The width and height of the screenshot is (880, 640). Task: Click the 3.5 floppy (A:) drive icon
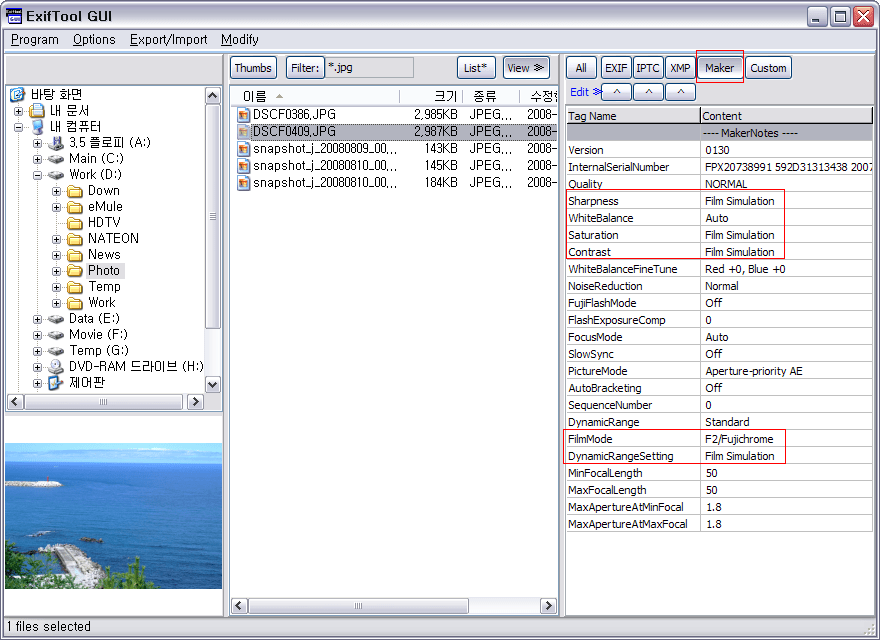56,143
